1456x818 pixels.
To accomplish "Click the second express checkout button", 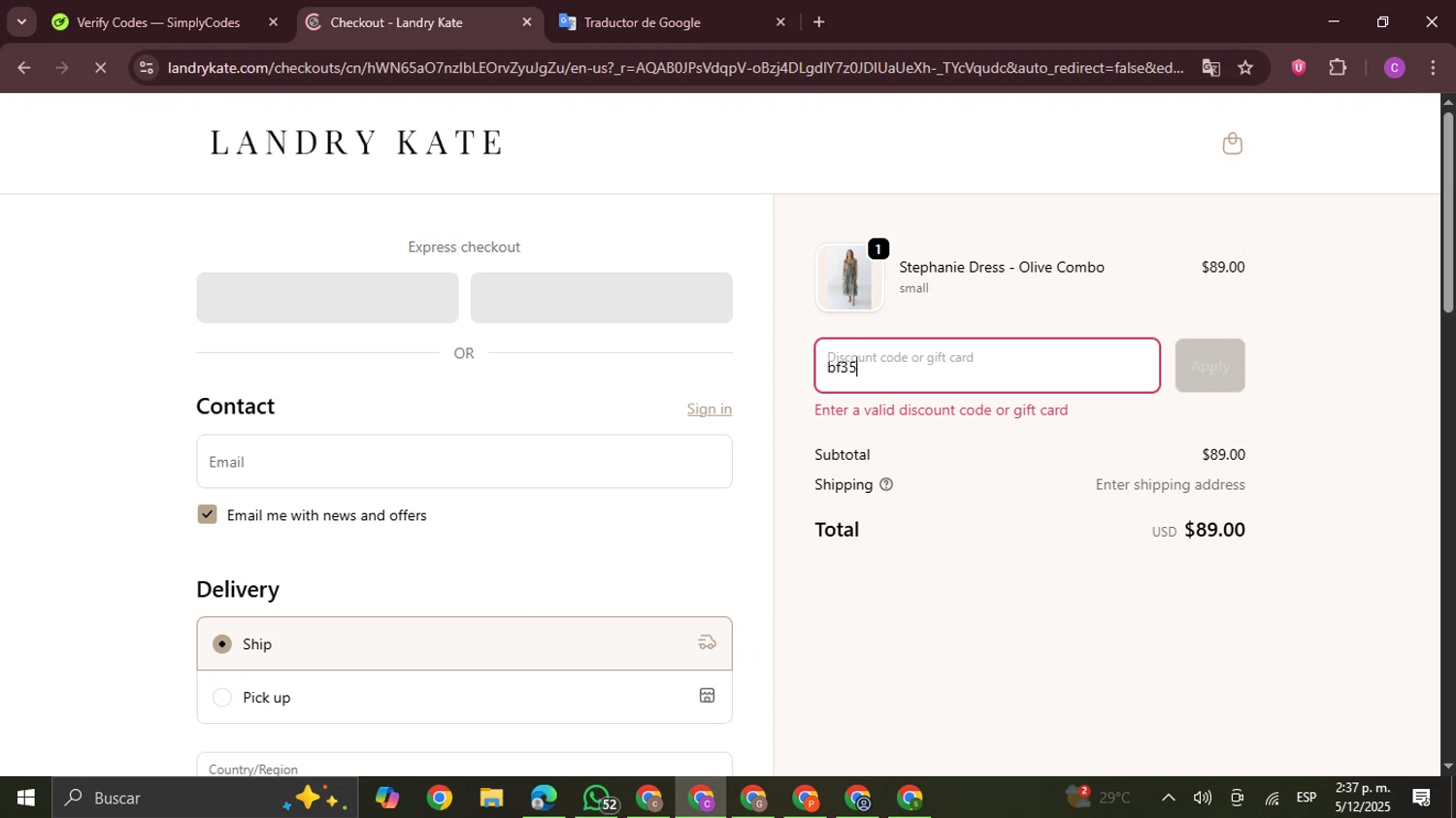I will click(601, 298).
